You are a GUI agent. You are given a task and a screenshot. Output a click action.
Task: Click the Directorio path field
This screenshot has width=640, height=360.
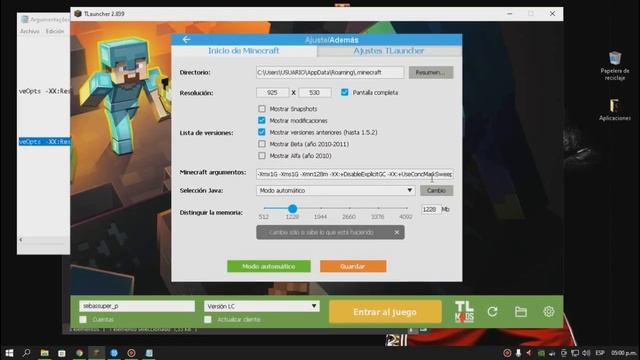click(x=330, y=73)
